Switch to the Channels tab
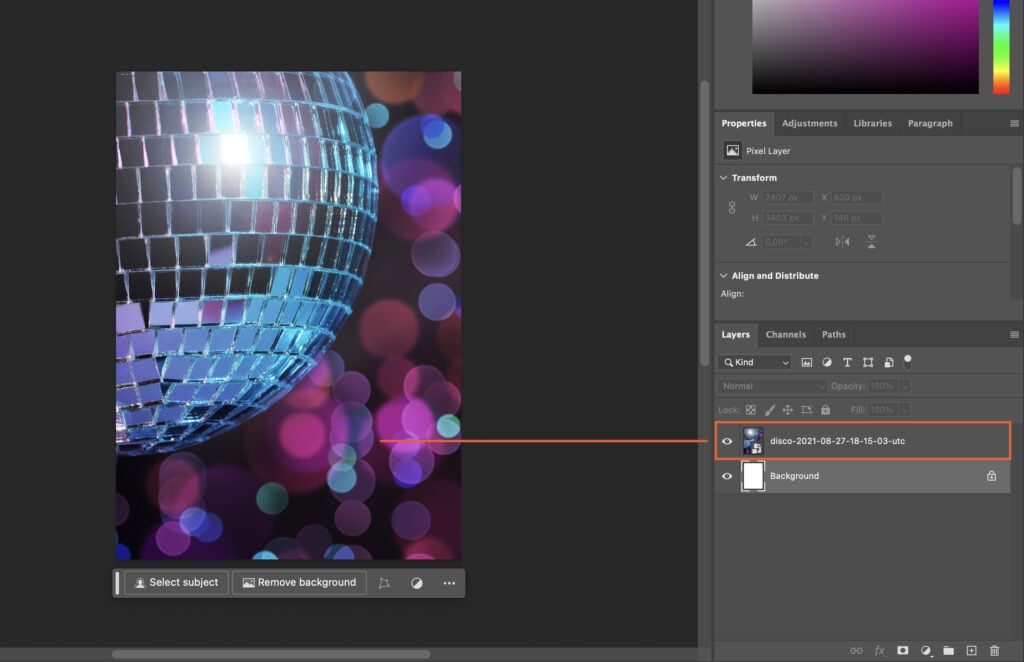The height and width of the screenshot is (662, 1024). 786,334
